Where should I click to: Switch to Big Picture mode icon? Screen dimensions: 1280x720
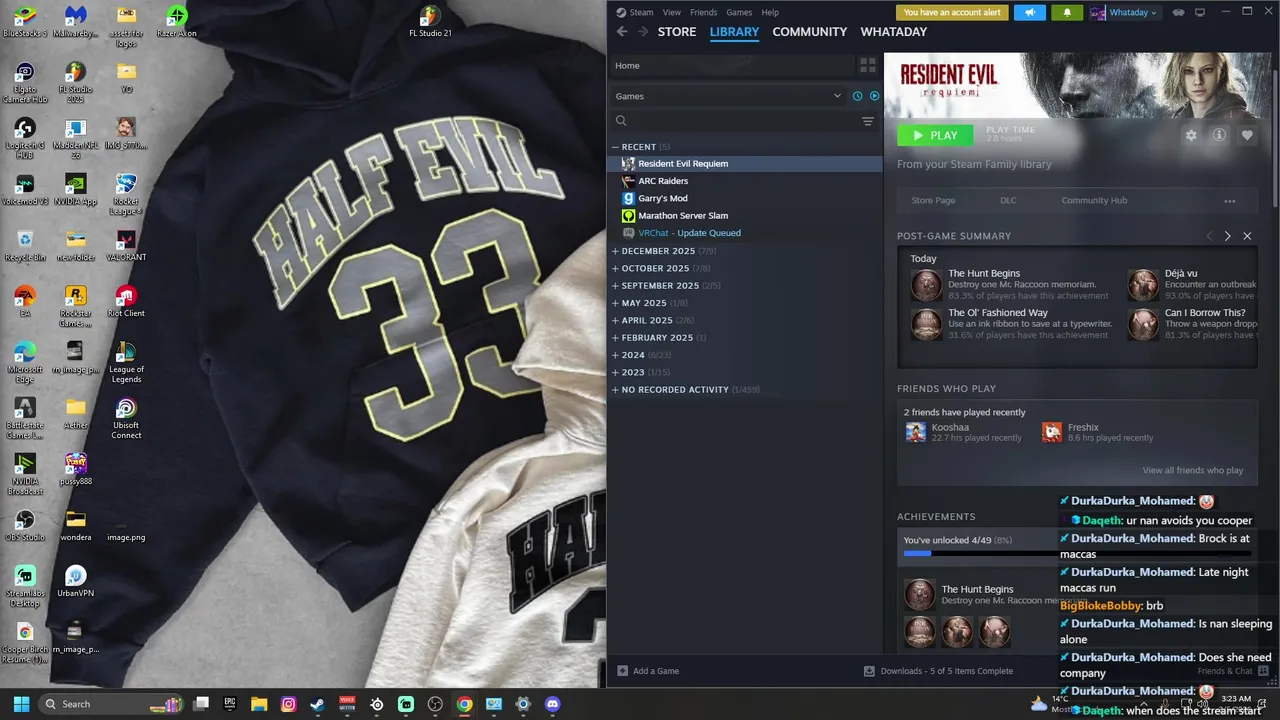(1200, 12)
